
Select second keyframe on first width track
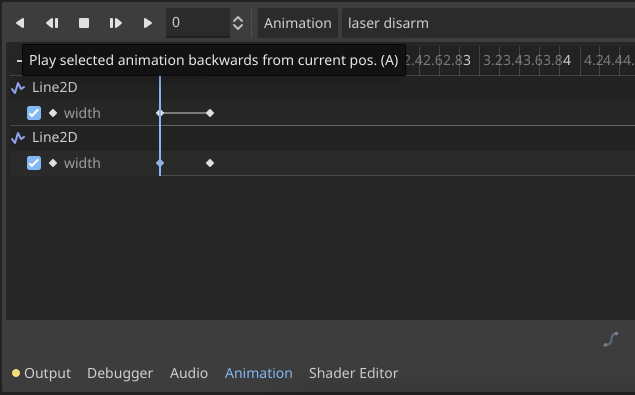click(x=210, y=113)
